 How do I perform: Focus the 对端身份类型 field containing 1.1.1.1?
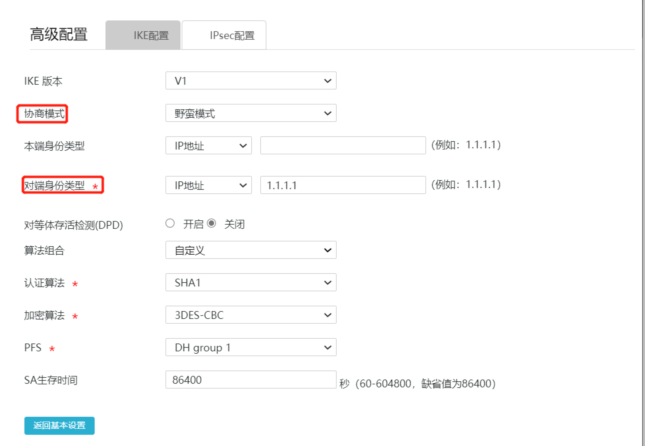point(343,185)
